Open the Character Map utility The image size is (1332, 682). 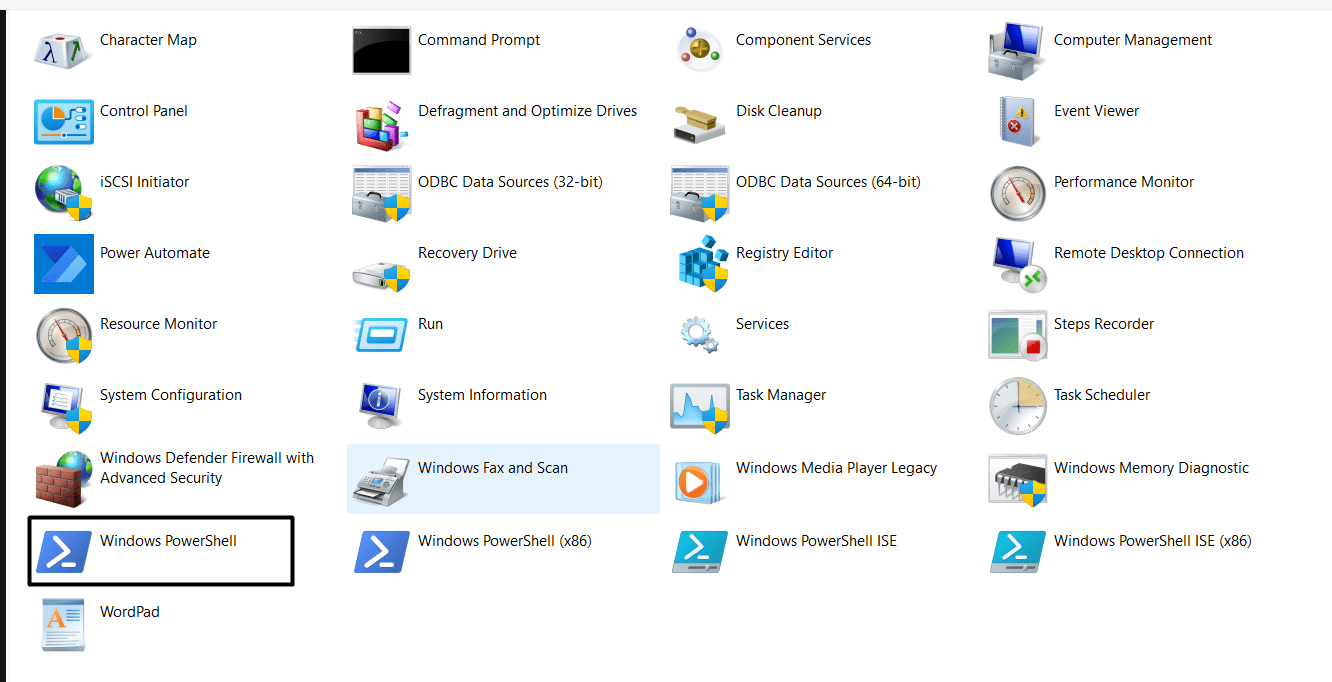pos(148,39)
